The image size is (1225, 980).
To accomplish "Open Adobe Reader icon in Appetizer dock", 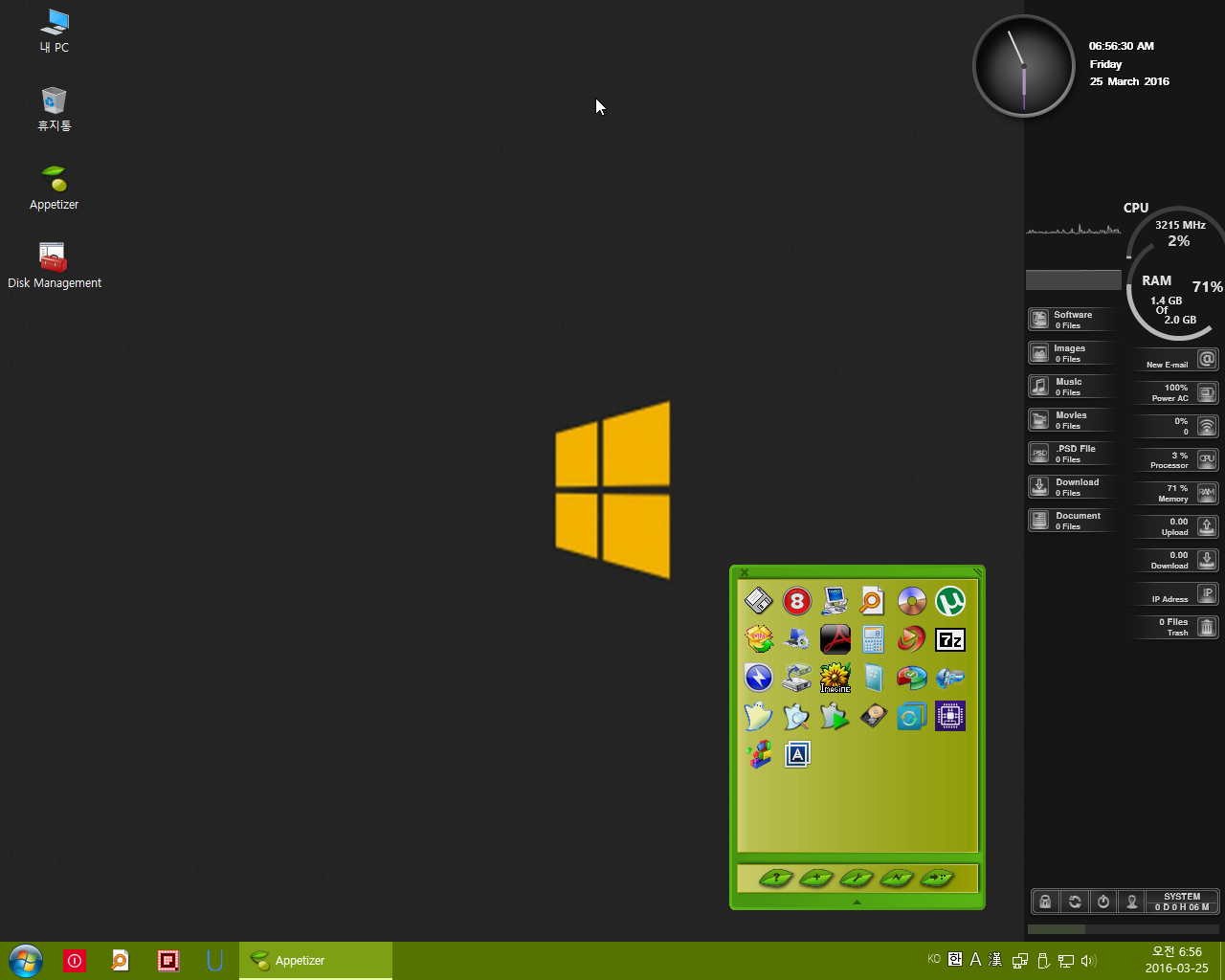I will tap(835, 639).
